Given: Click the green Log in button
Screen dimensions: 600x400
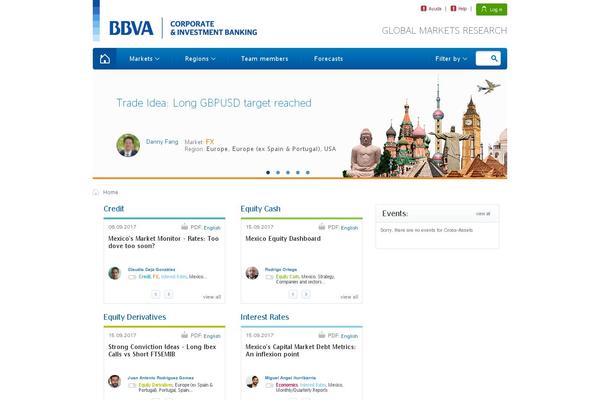Looking at the screenshot, I should (491, 9).
